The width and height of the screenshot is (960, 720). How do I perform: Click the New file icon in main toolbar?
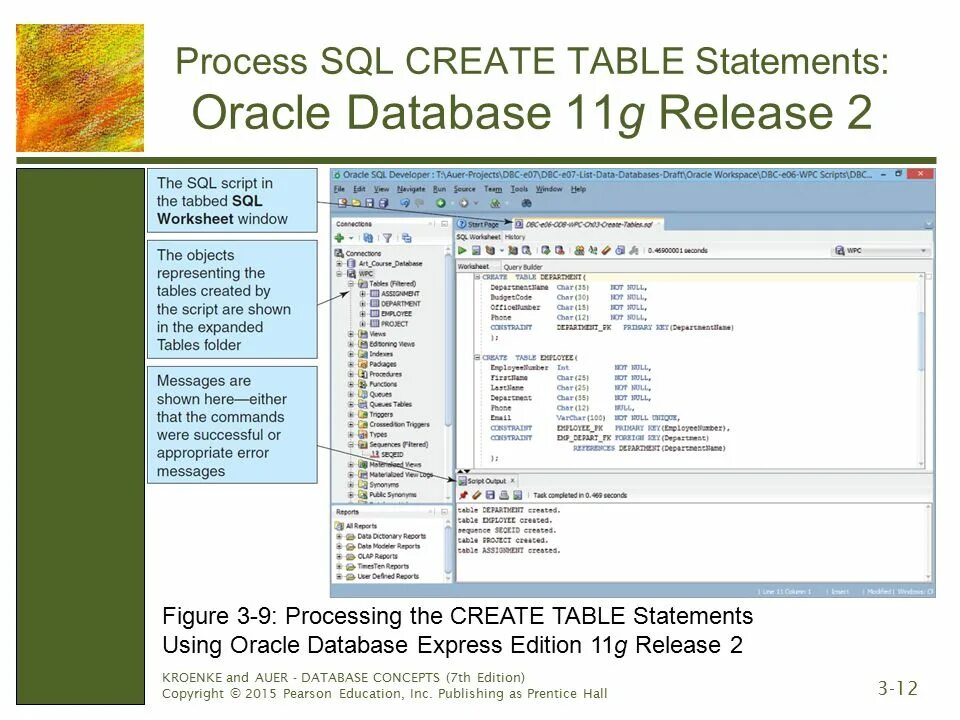[343, 203]
